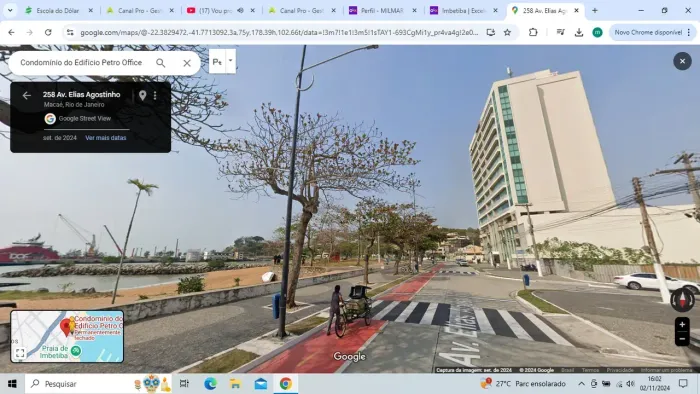Open the notifications center icon

tap(683, 384)
